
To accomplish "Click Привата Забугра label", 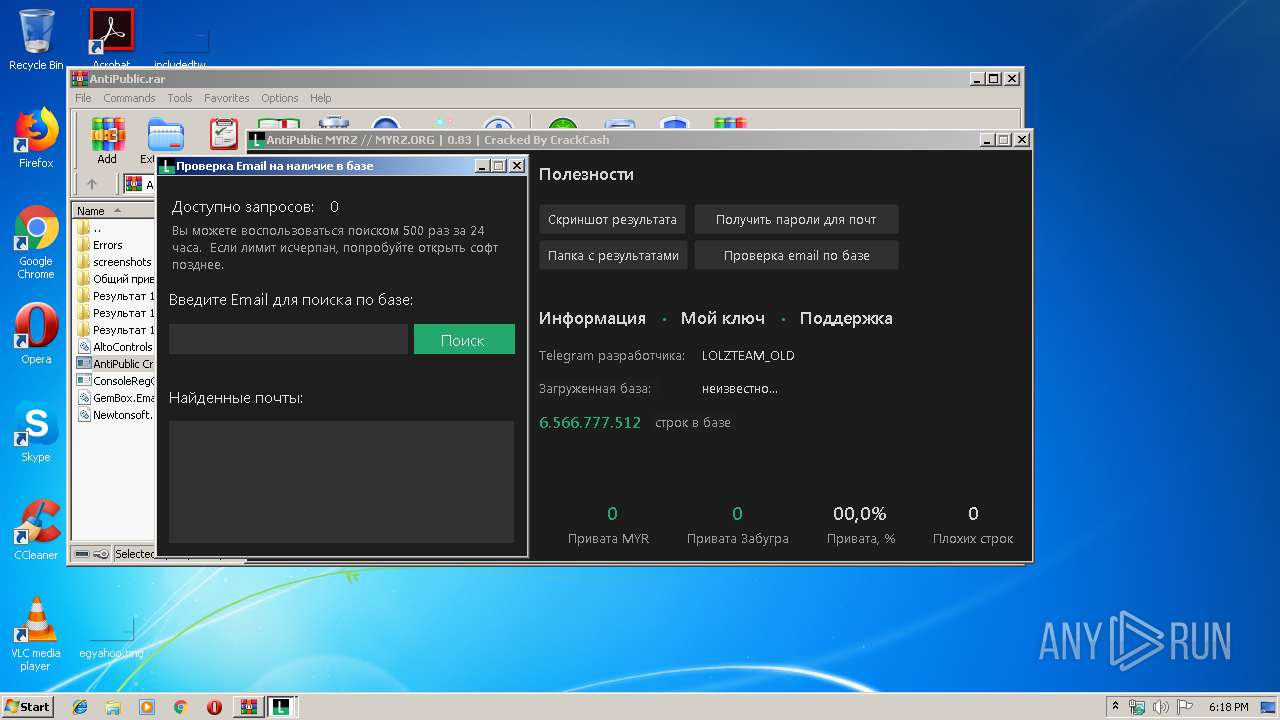I will coord(738,538).
